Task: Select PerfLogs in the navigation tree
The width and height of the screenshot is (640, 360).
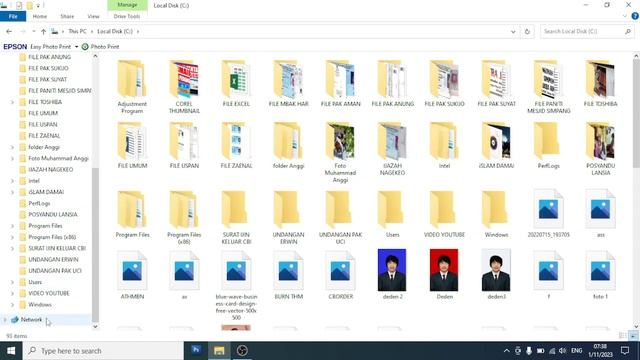Action: pyautogui.click(x=39, y=203)
